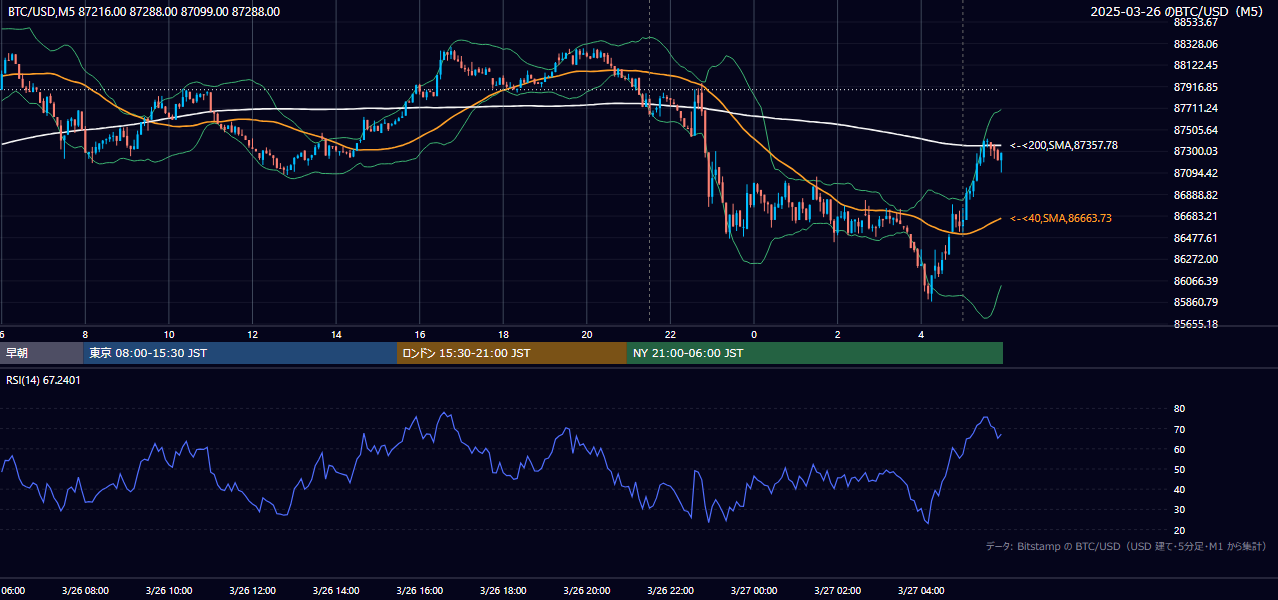The height and width of the screenshot is (600, 1278).
Task: Click the 東京 08:00-15:30 JST session bar
Action: click(240, 353)
